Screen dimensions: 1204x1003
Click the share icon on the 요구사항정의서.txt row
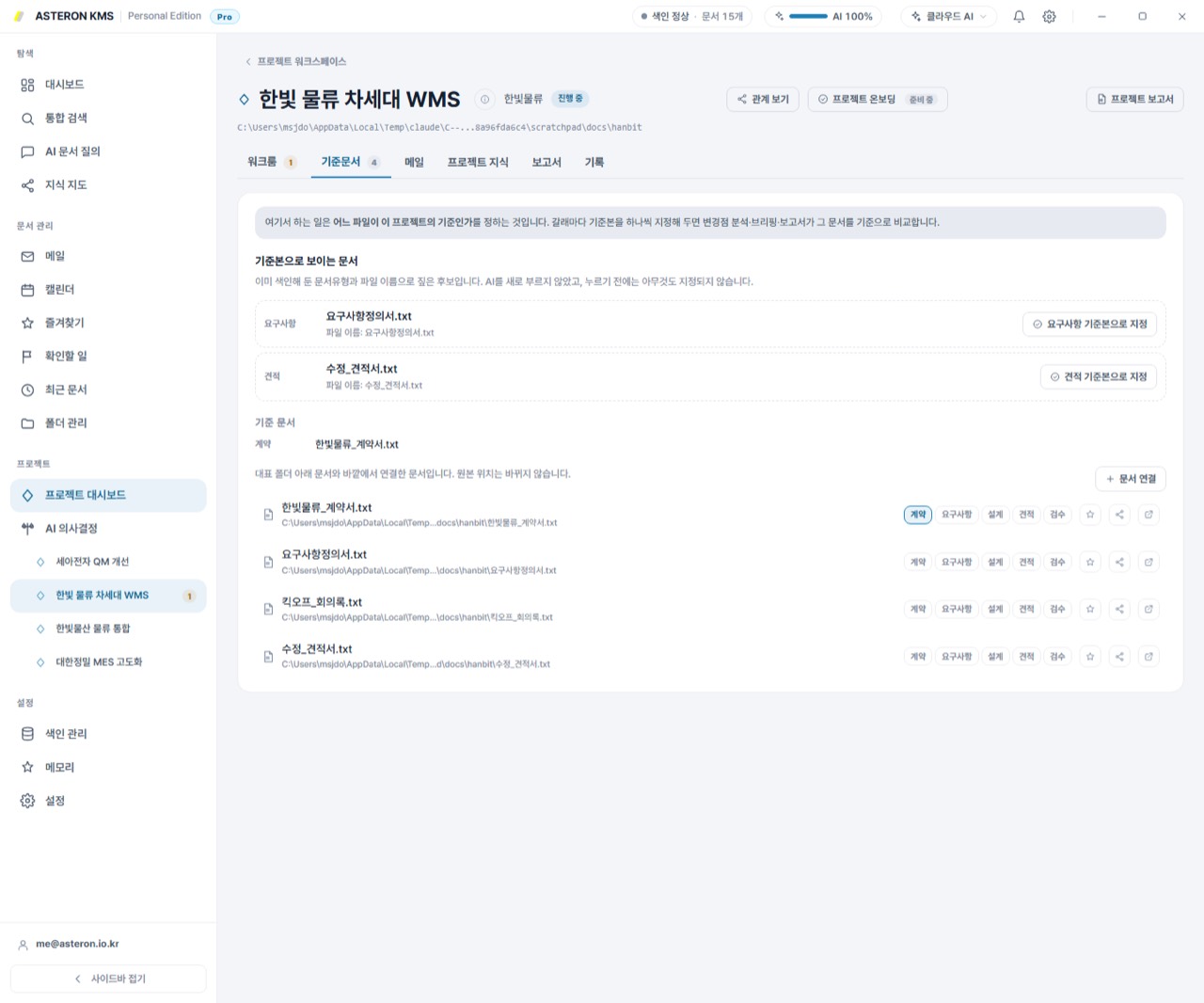point(1119,562)
